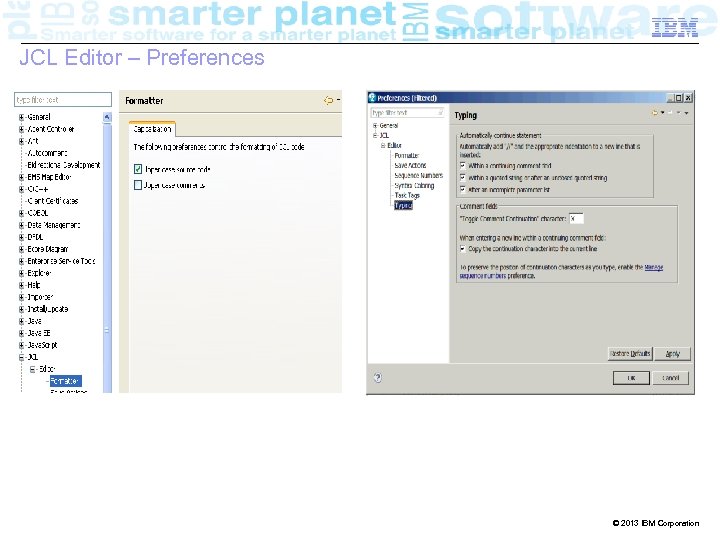Collapse Editor node in Formatter dialog tree
Viewport: 720px width, 540px height.
(33, 369)
